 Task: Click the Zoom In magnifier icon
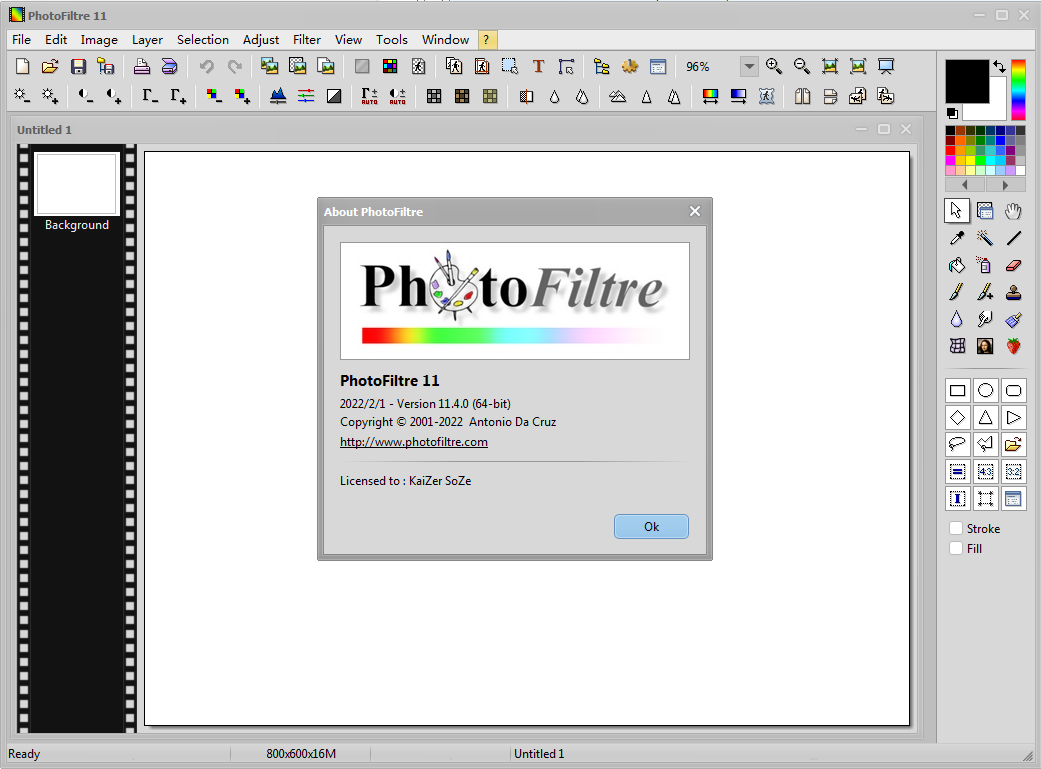773,66
